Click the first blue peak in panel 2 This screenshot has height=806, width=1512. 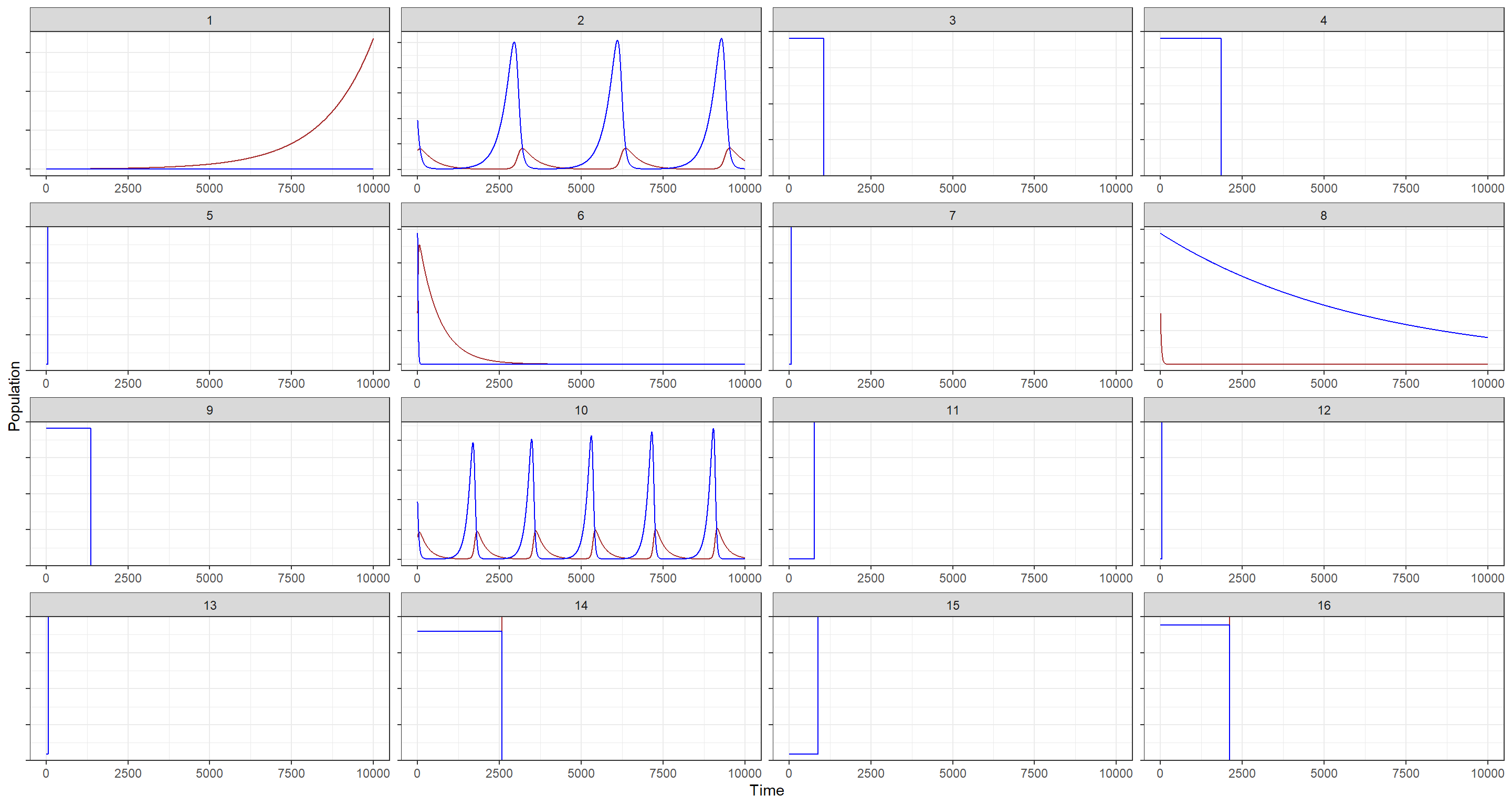(514, 43)
